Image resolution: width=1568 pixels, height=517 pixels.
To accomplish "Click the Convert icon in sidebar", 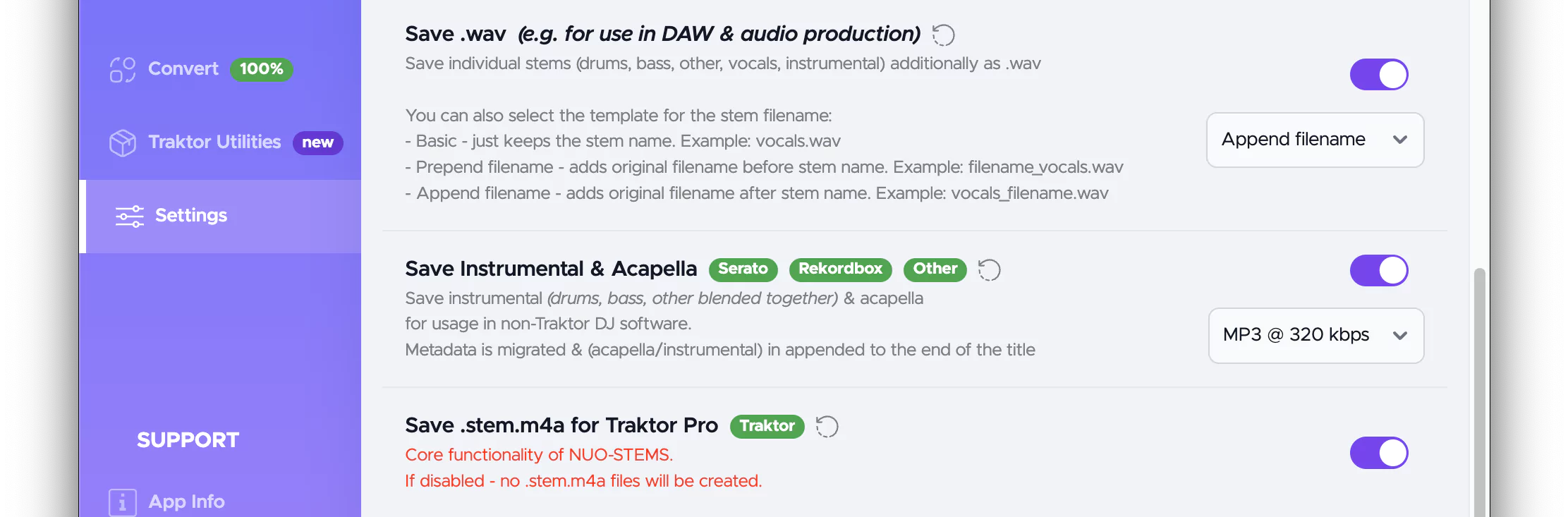I will click(x=123, y=69).
